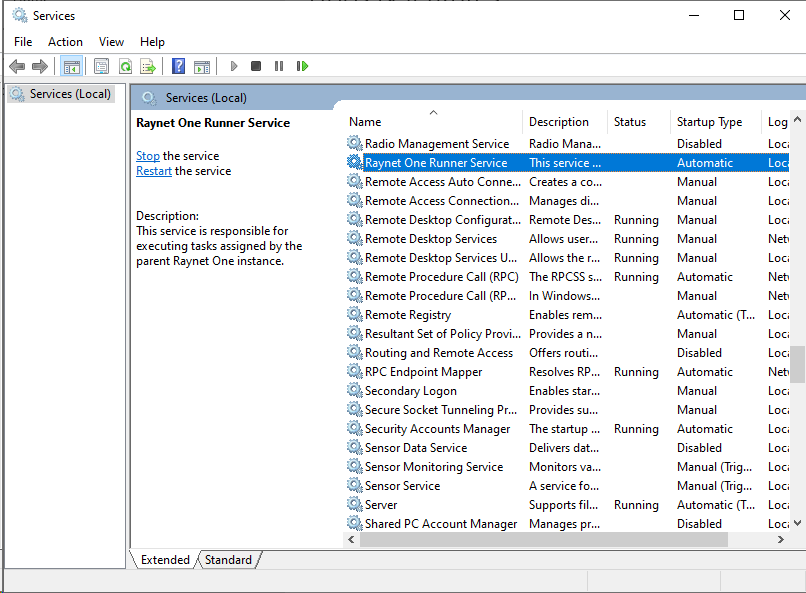The image size is (806, 593).
Task: Toggle Show/Hide Console Tree toolbar button
Action: (x=71, y=66)
